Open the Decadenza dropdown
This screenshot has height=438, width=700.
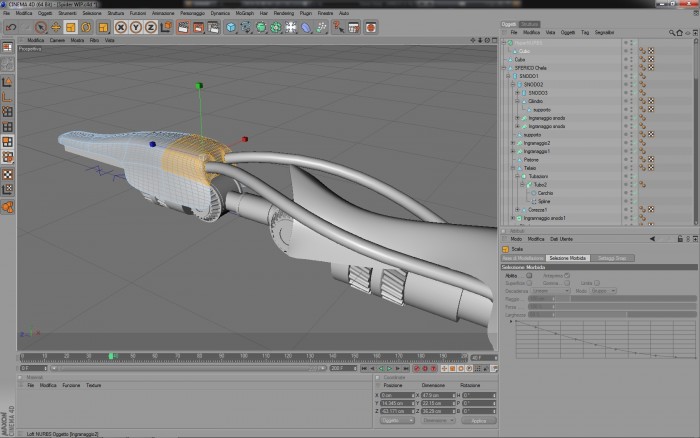550,291
